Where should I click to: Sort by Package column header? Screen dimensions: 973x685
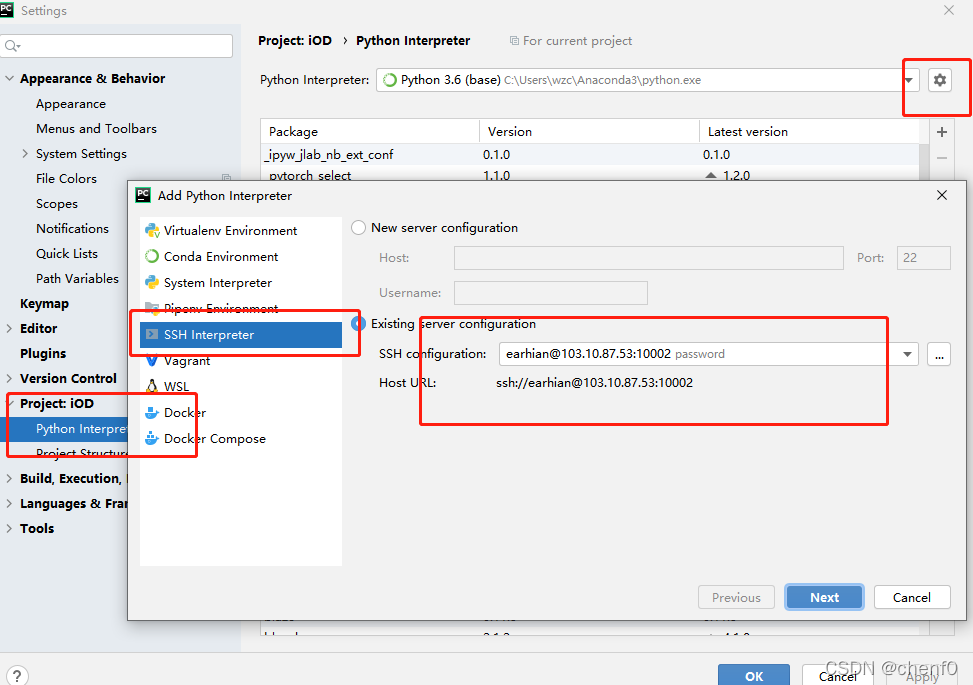coord(370,132)
